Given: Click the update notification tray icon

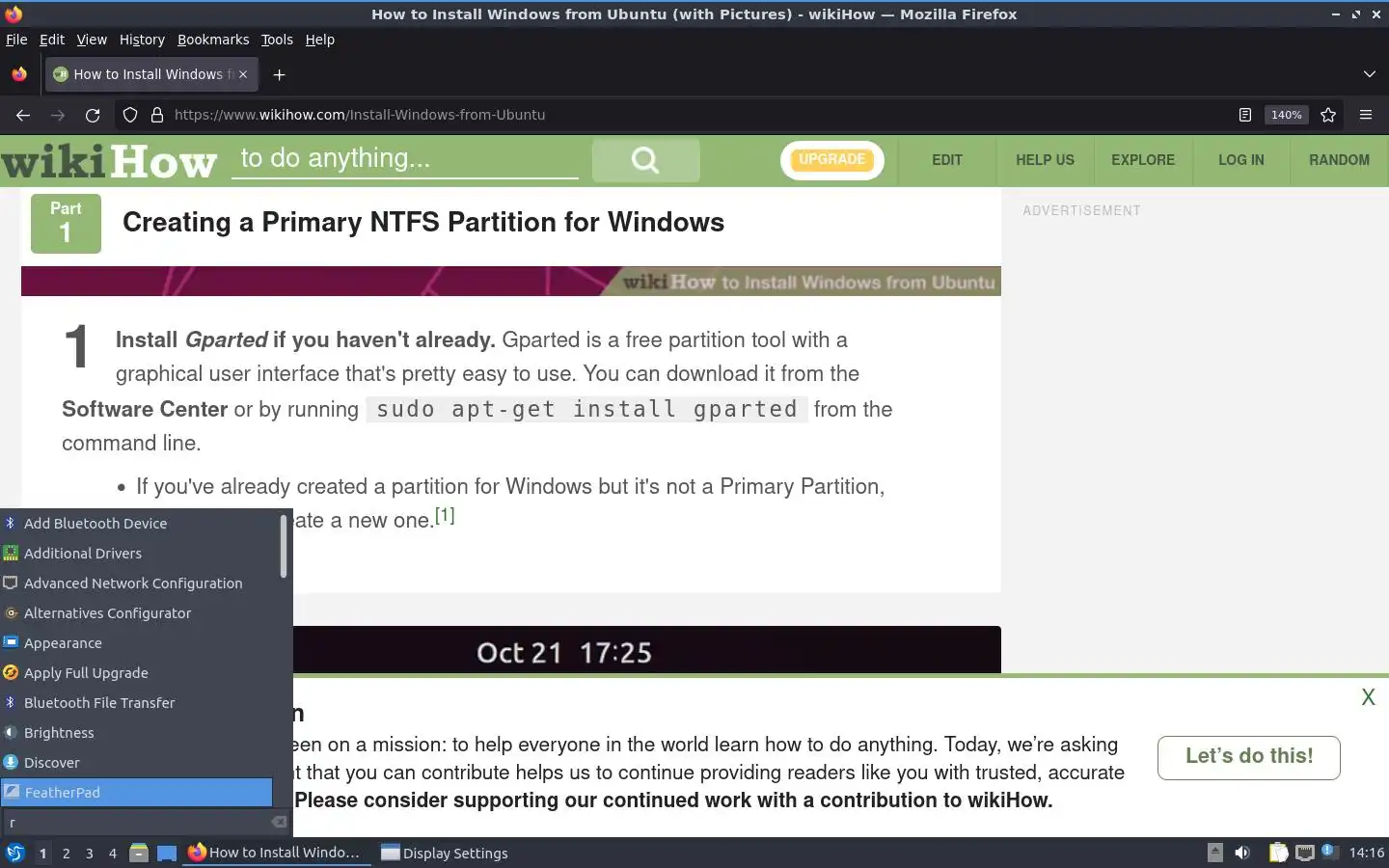Looking at the screenshot, I should click(1329, 851).
